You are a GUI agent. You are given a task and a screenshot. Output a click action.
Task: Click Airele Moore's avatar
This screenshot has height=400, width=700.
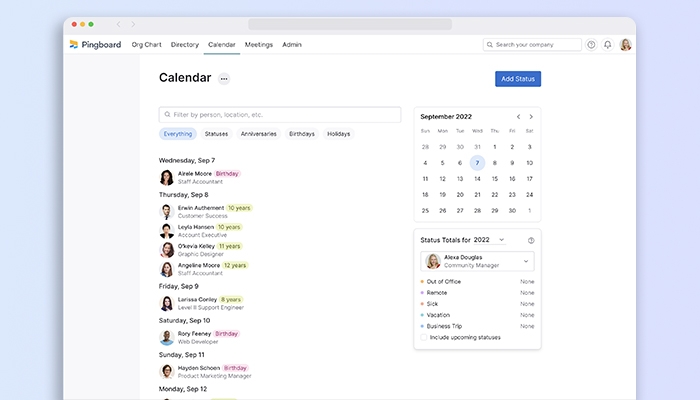point(167,177)
